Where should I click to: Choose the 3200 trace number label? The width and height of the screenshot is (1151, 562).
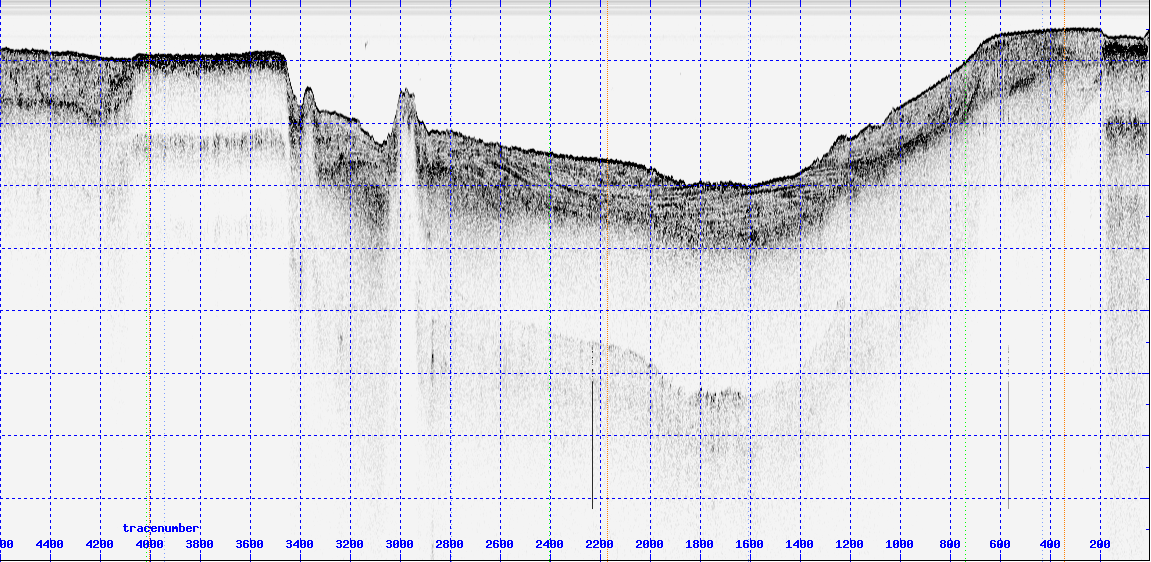tap(349, 544)
